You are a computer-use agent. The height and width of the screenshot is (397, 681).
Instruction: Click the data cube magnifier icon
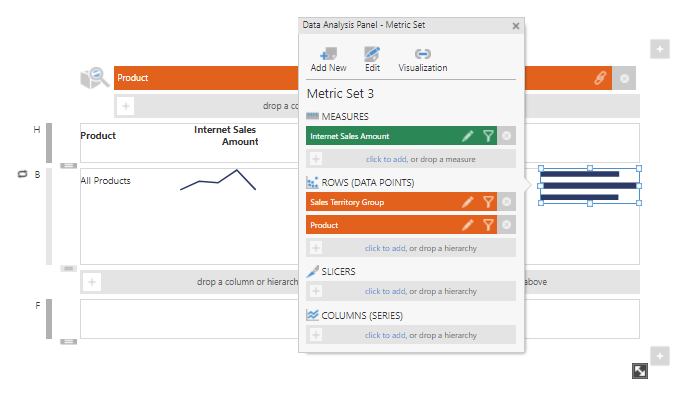pyautogui.click(x=95, y=78)
